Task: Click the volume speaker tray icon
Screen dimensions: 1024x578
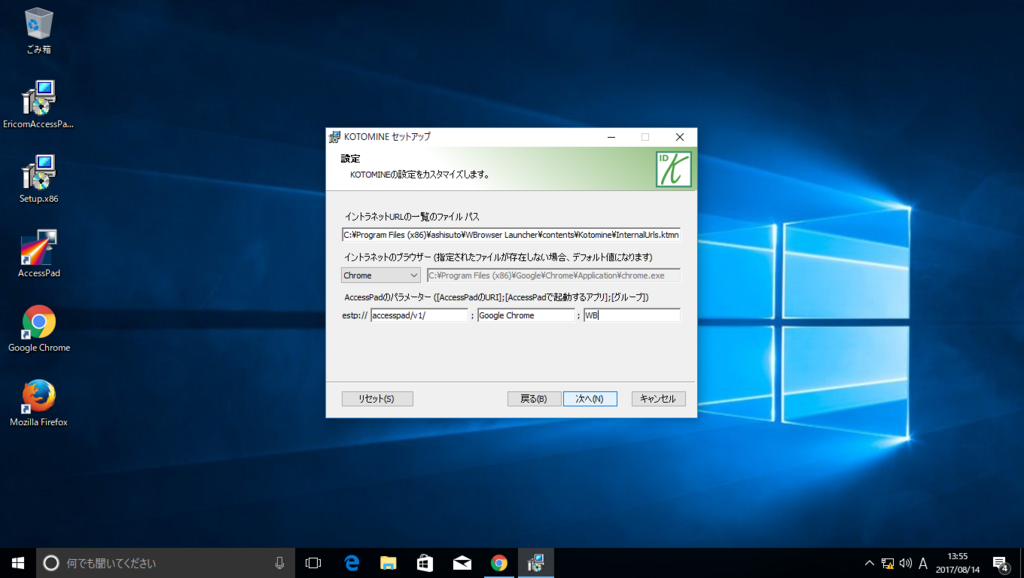Action: (x=905, y=563)
